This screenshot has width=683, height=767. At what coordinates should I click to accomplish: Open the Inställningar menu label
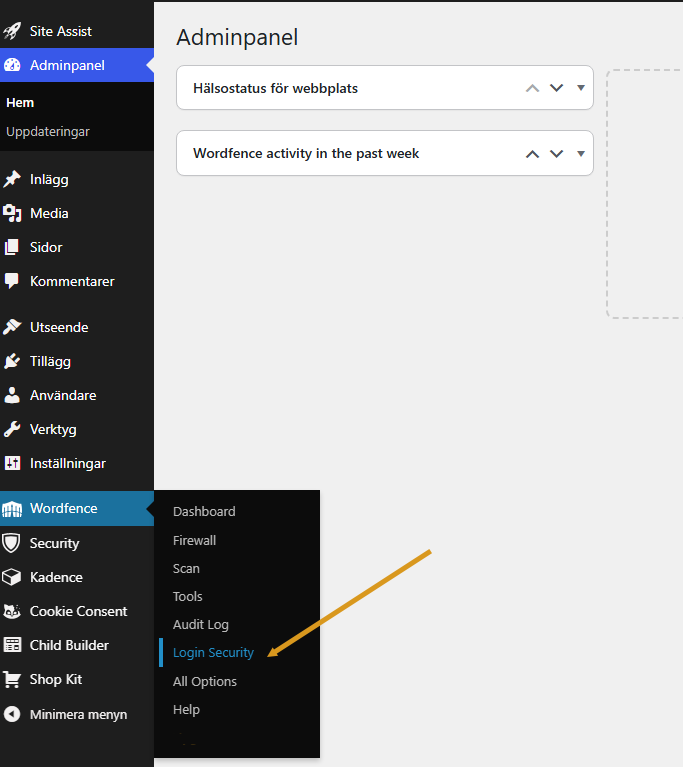(68, 464)
